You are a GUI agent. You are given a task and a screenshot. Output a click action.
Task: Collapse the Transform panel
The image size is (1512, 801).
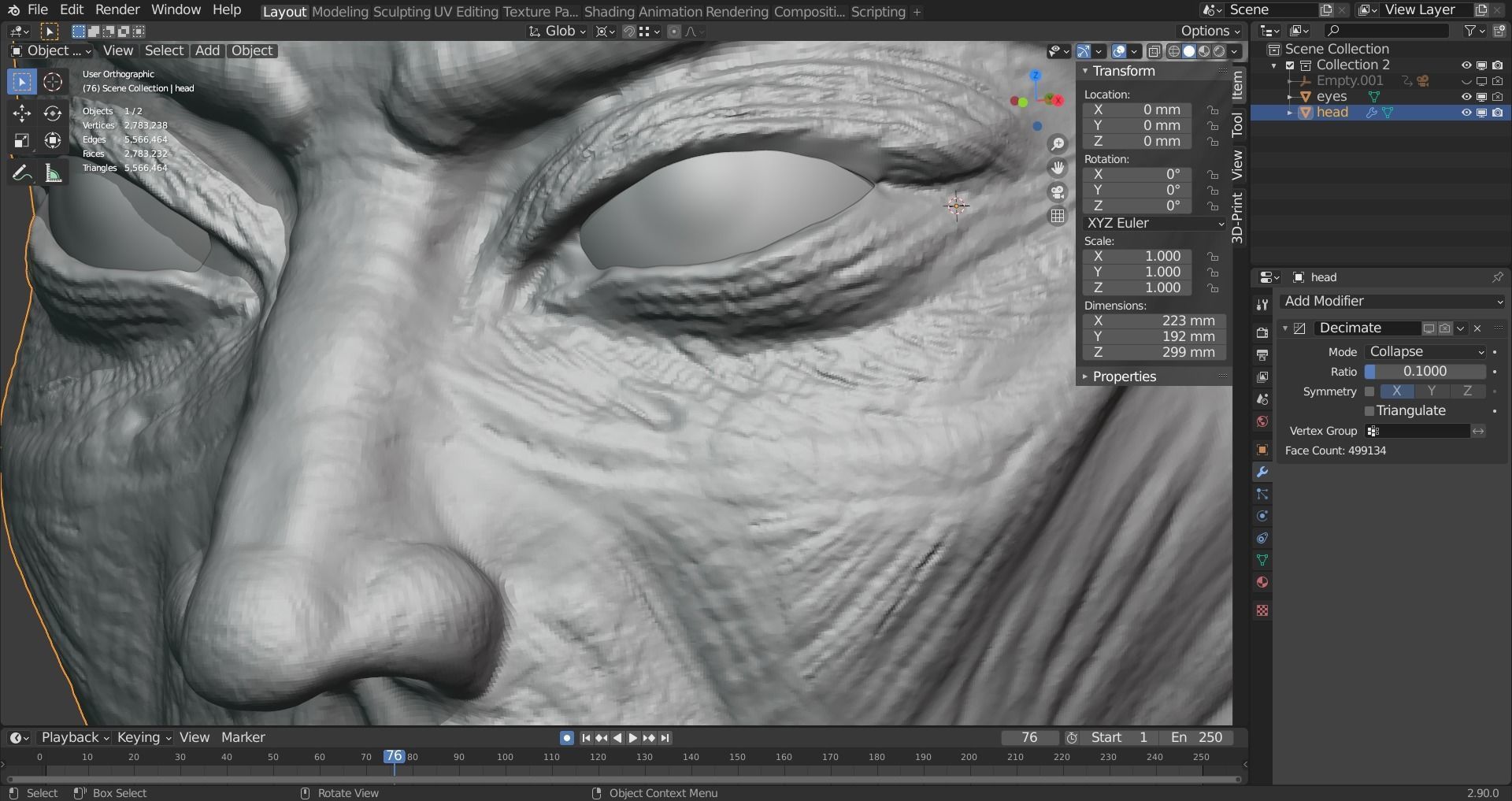pos(1085,71)
